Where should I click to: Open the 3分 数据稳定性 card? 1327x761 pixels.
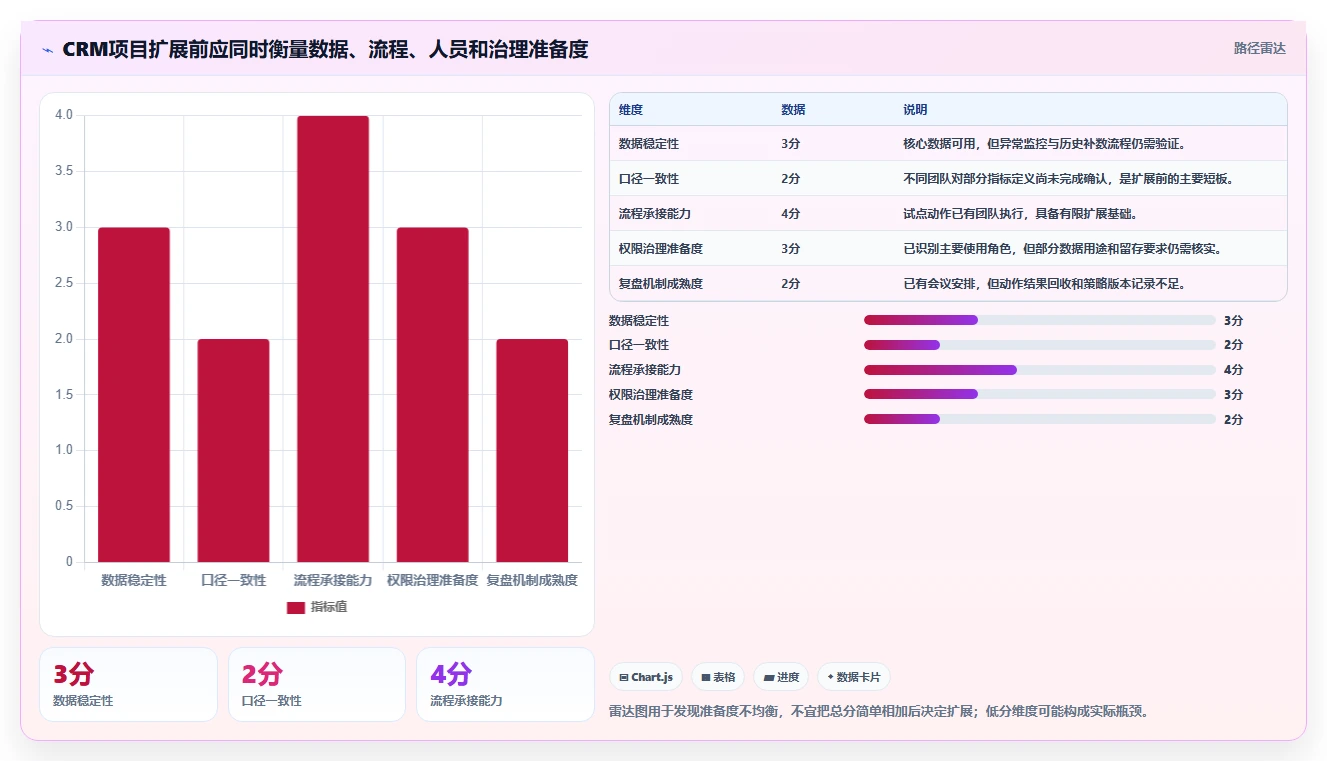coord(128,684)
